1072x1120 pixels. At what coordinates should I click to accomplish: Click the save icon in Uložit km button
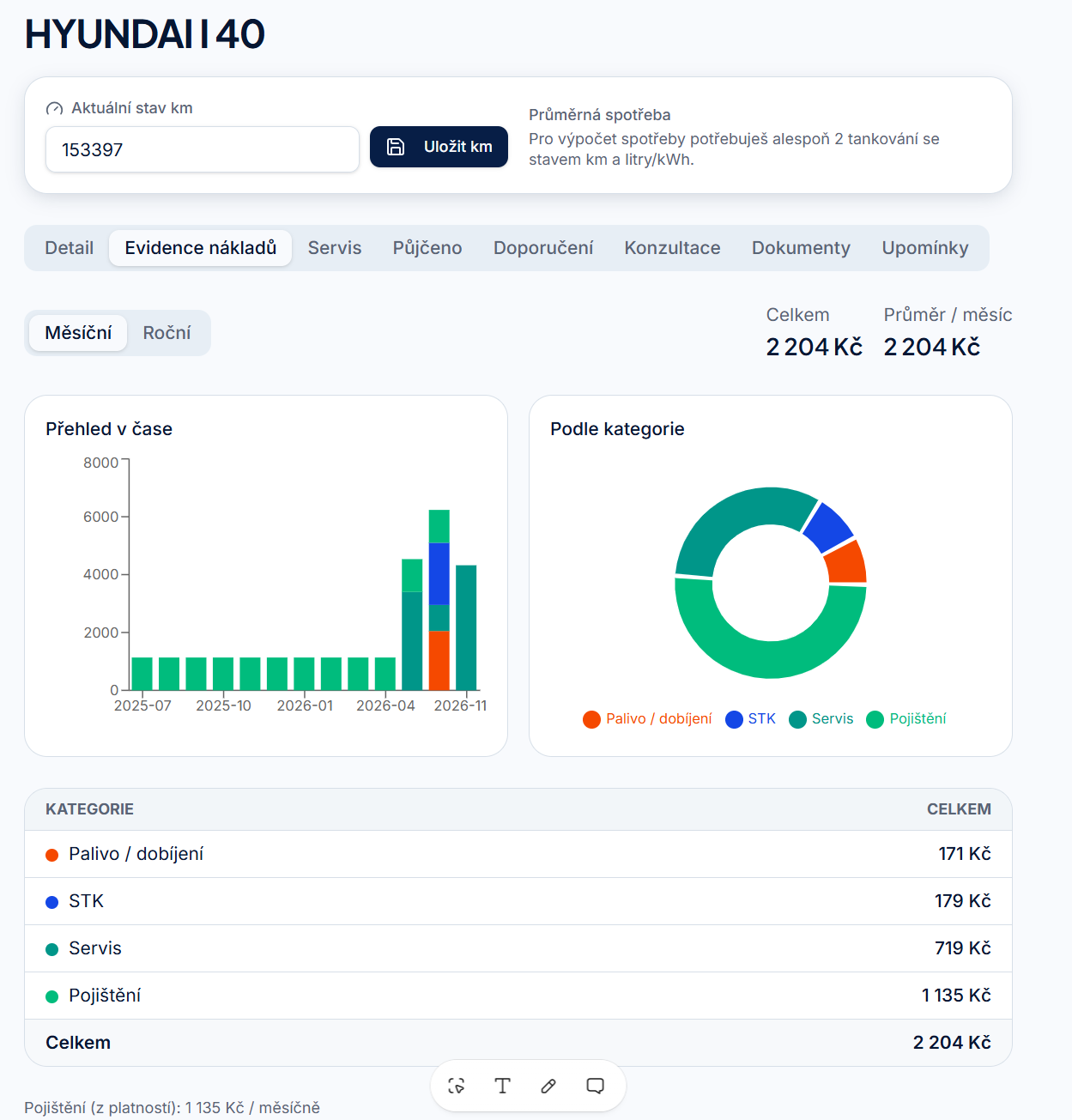point(396,147)
